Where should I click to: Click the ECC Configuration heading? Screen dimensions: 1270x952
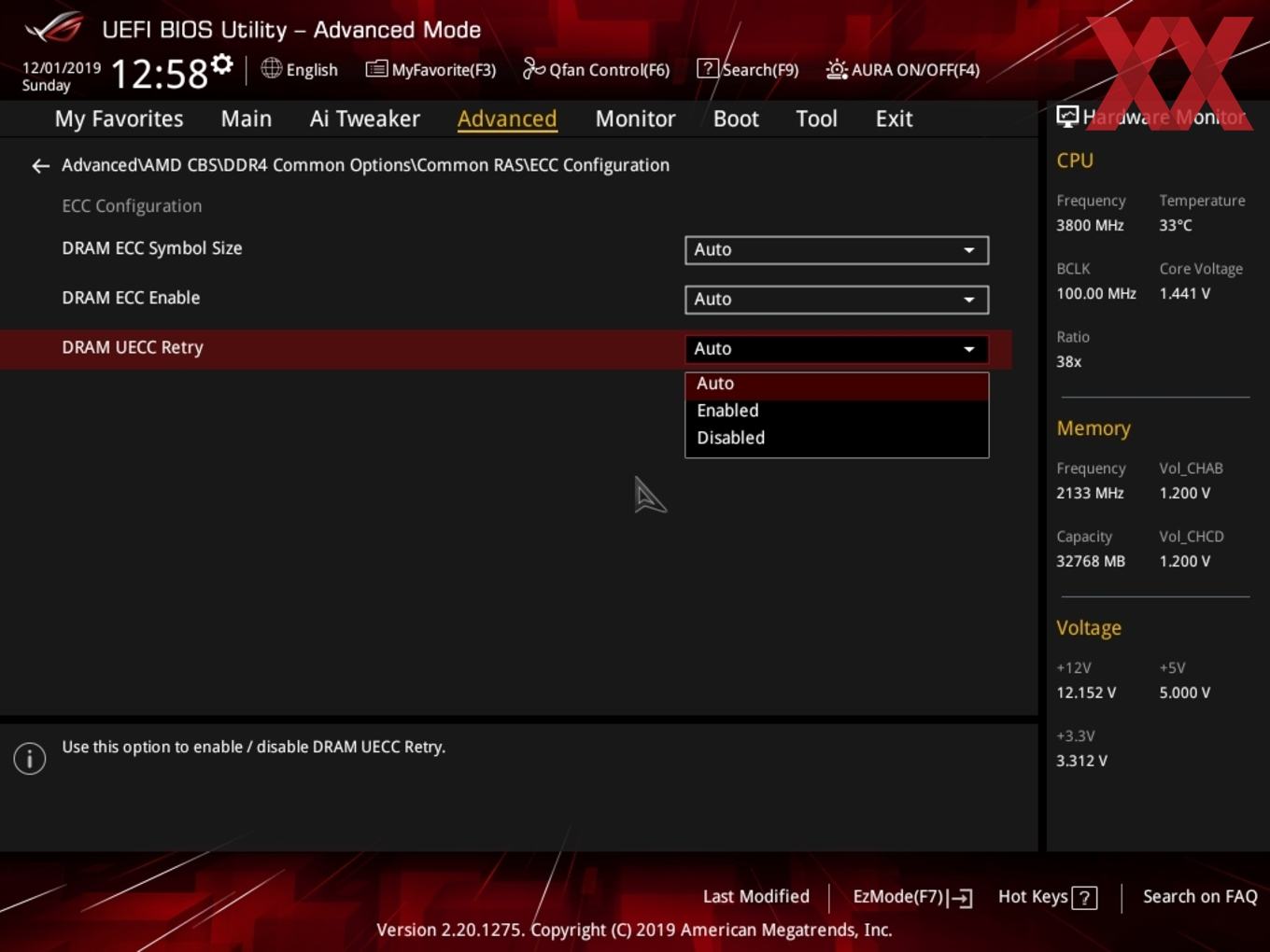pyautogui.click(x=132, y=206)
